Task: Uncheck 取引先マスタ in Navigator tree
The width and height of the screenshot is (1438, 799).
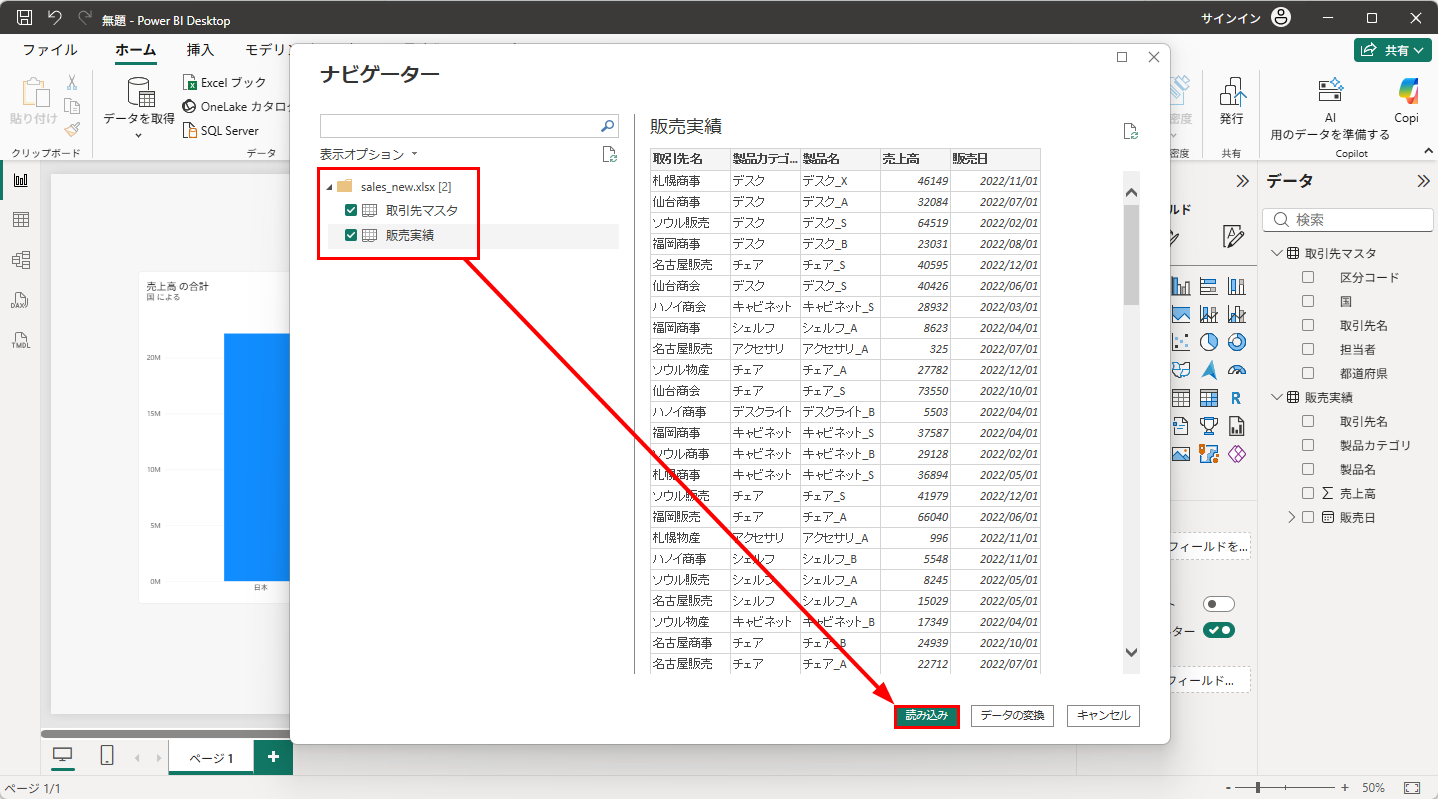Action: pyautogui.click(x=351, y=210)
